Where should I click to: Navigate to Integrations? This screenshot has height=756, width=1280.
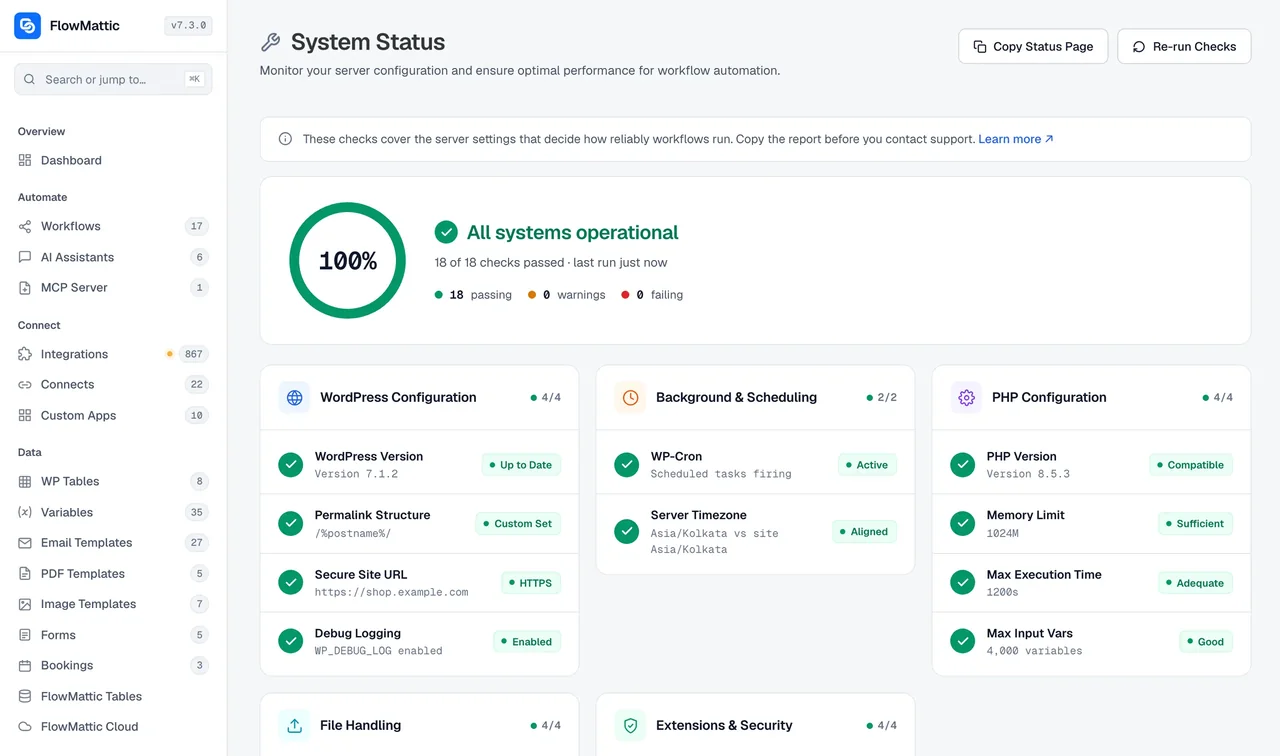click(113, 354)
